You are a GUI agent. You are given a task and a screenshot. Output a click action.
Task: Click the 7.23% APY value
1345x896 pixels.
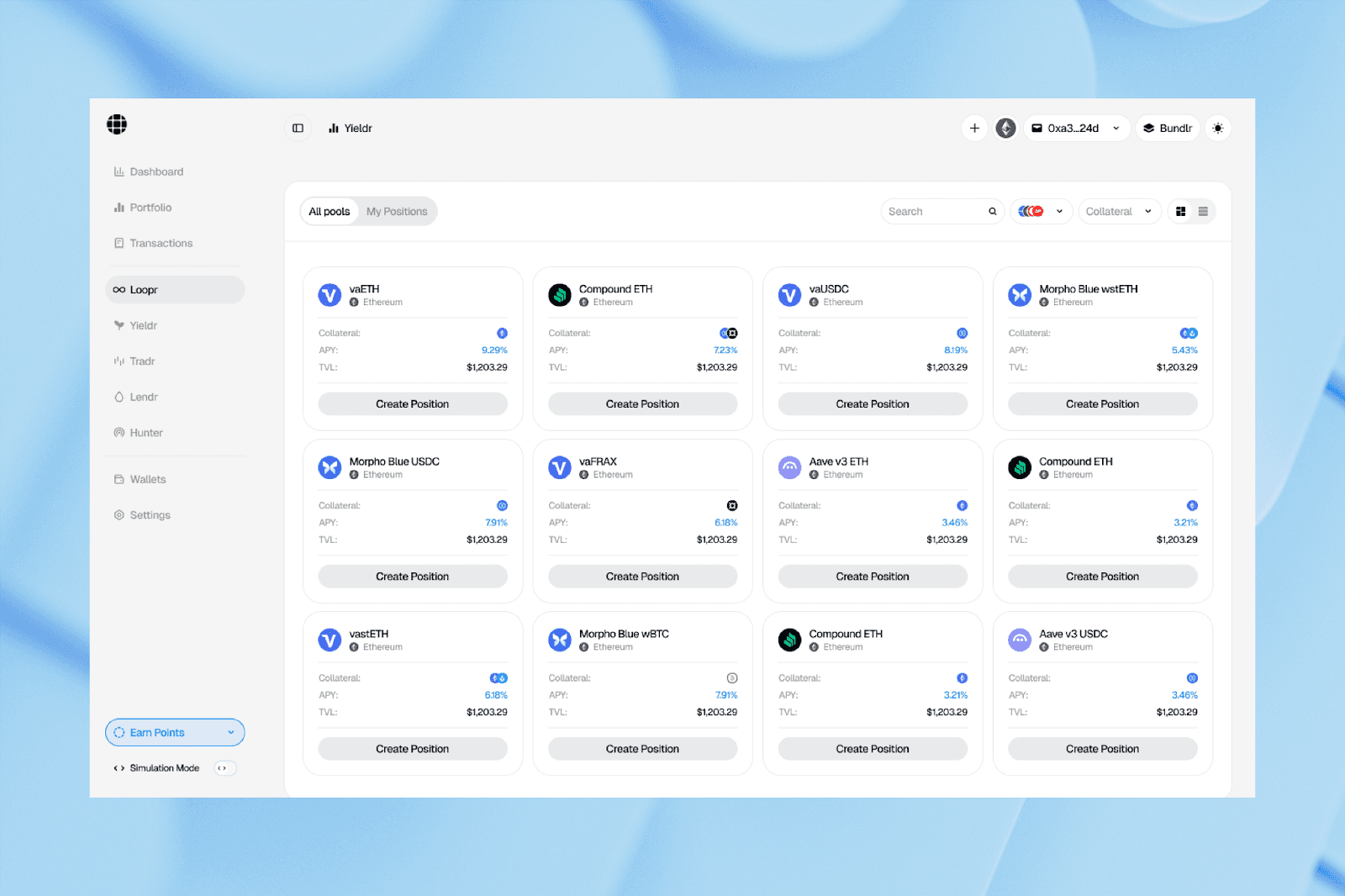click(725, 350)
